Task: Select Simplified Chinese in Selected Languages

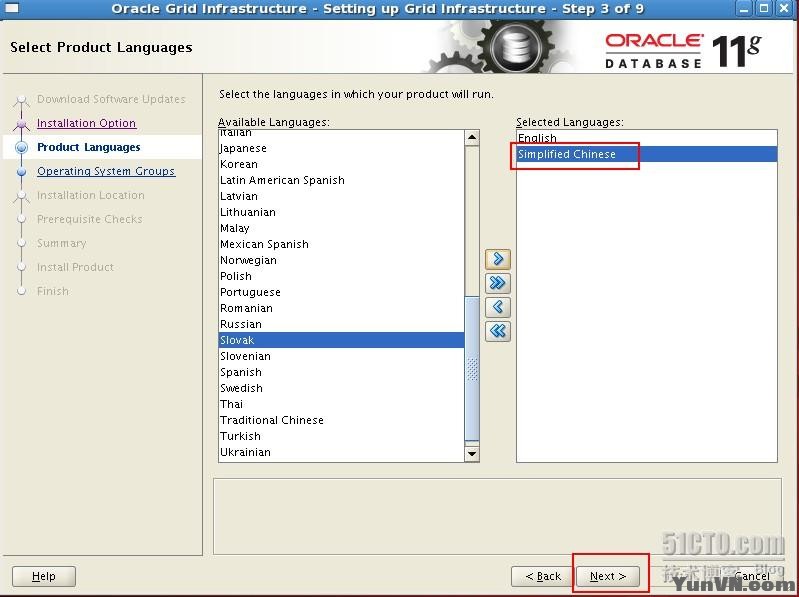Action: tap(647, 154)
